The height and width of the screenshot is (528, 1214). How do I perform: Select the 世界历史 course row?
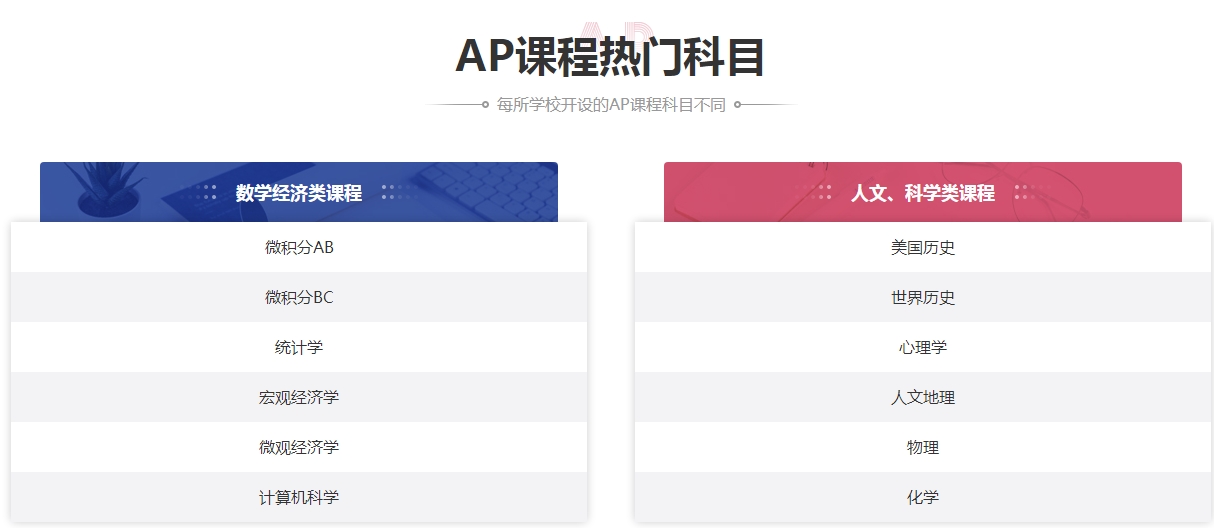click(x=923, y=297)
